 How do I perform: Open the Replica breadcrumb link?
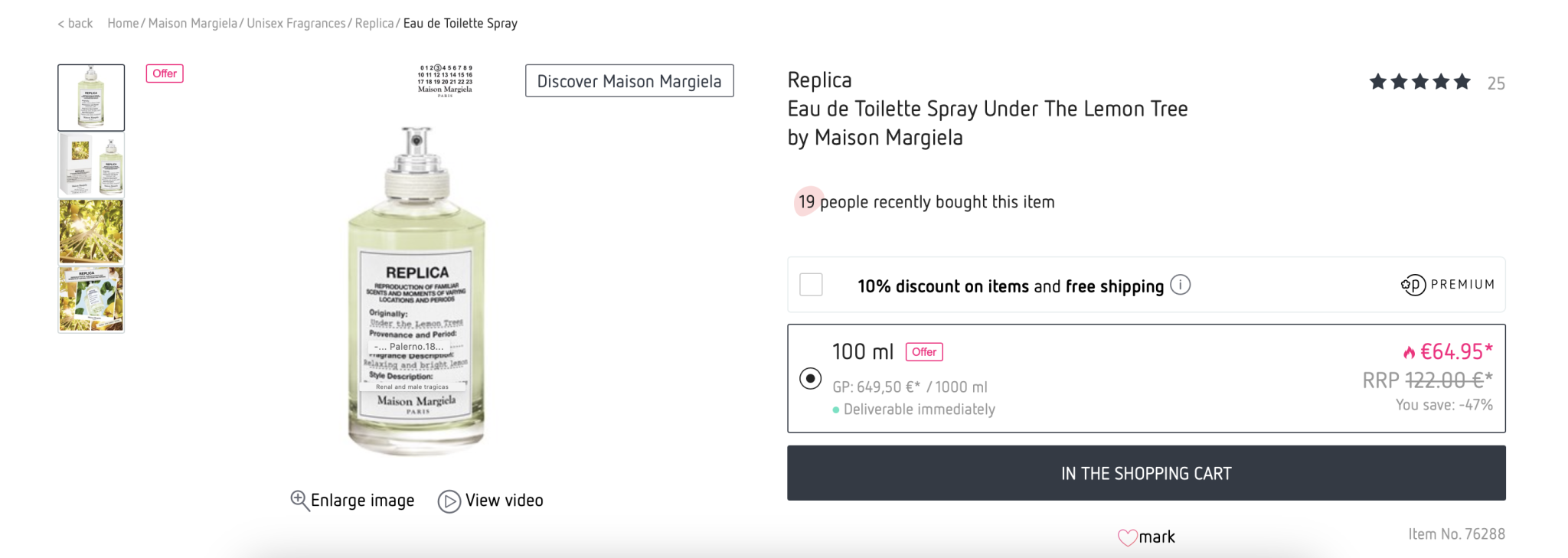click(374, 24)
